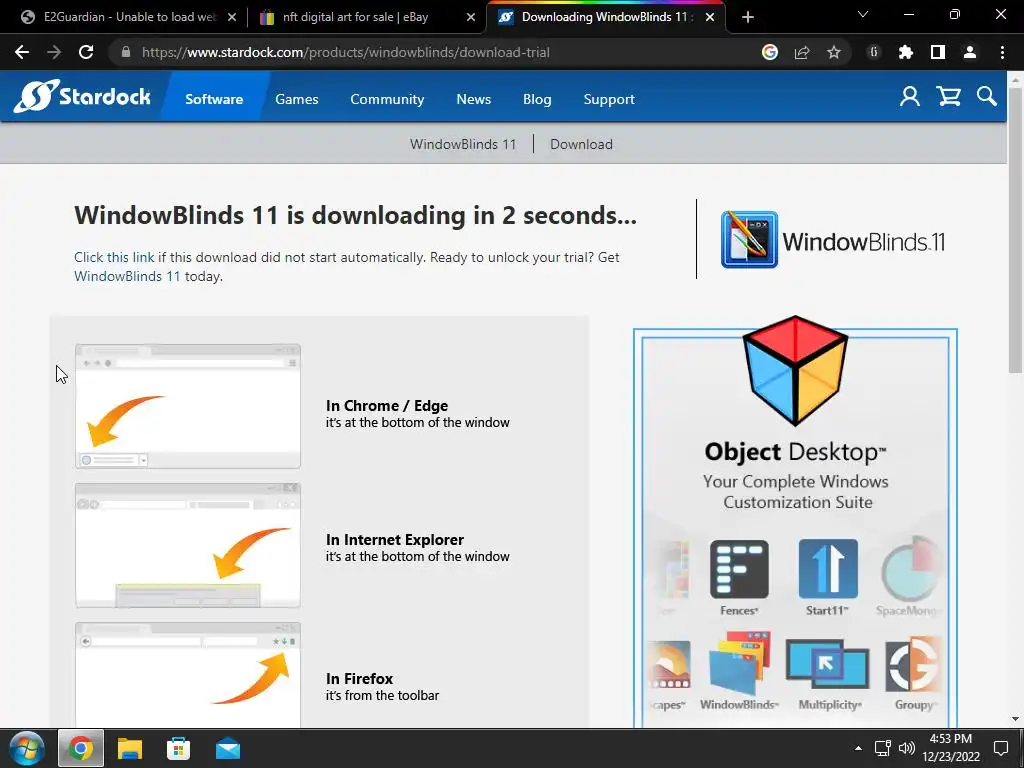Open the Community menu
This screenshot has height=768, width=1024.
click(387, 99)
